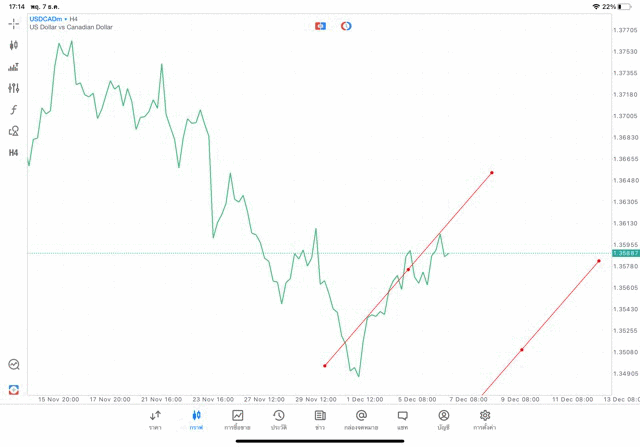
Task: Click the chart search magnifier icon
Action: click(x=14, y=365)
